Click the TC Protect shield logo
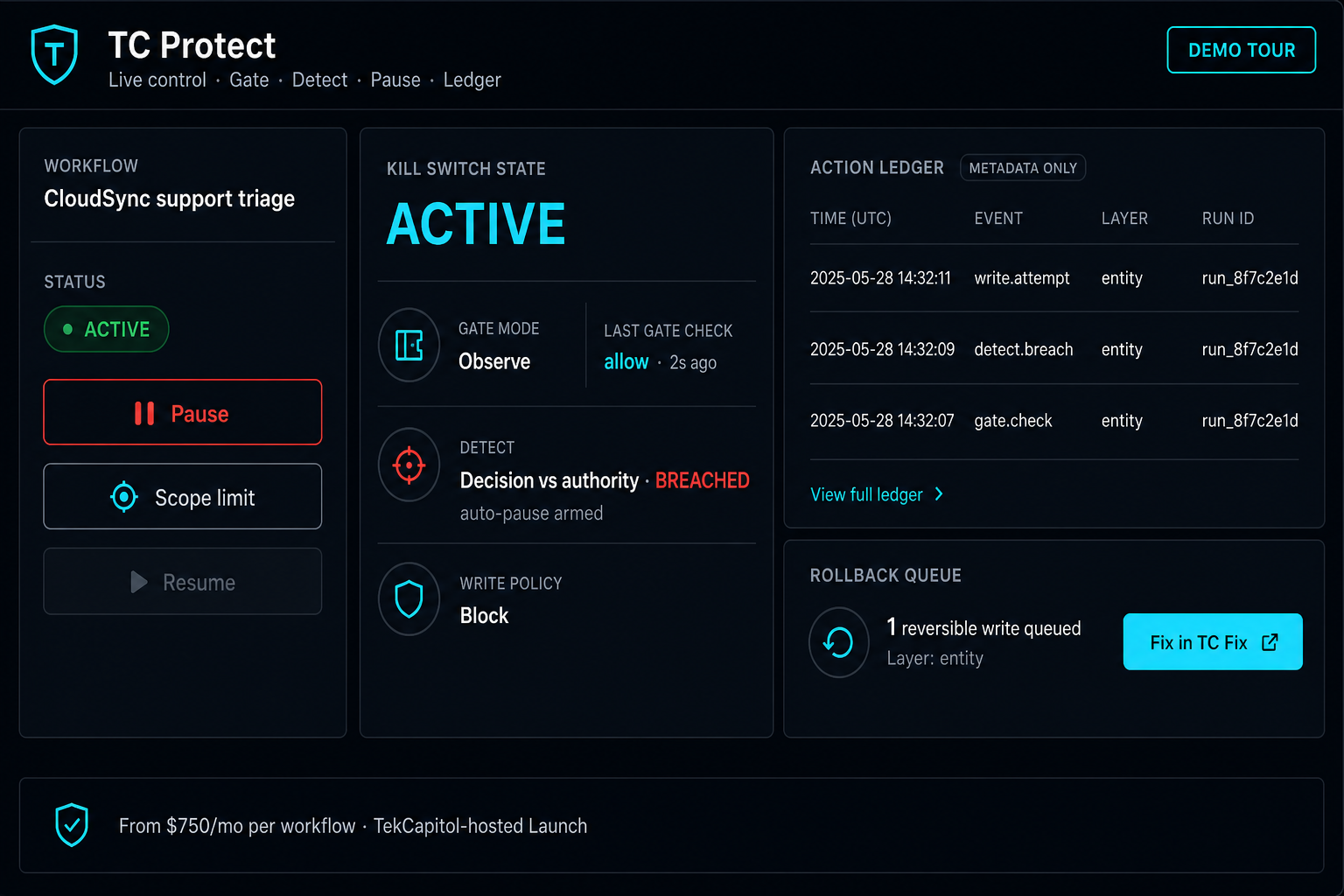This screenshot has height=896, width=1344. point(54,54)
